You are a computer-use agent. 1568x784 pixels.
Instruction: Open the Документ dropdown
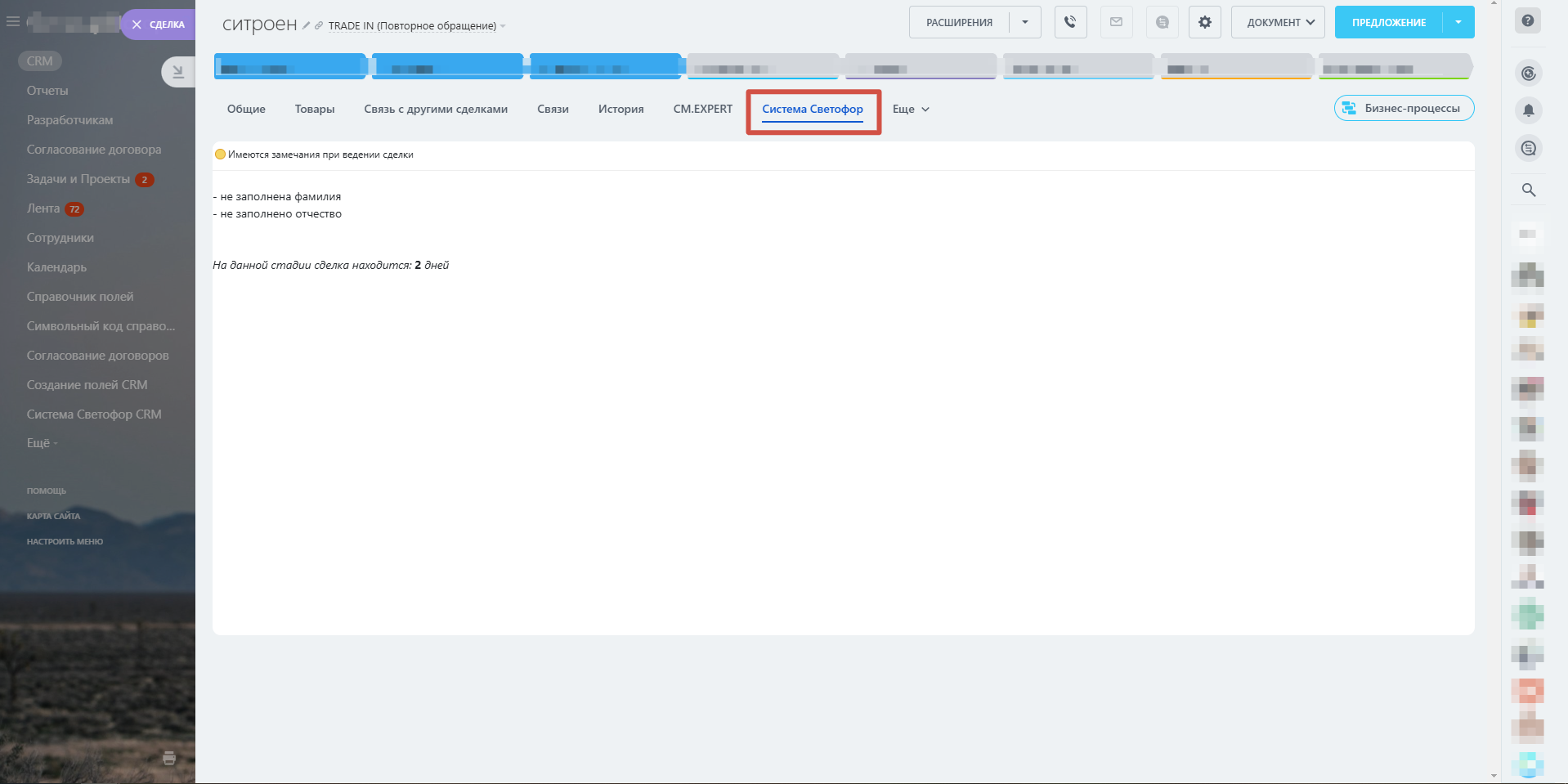tap(1278, 22)
